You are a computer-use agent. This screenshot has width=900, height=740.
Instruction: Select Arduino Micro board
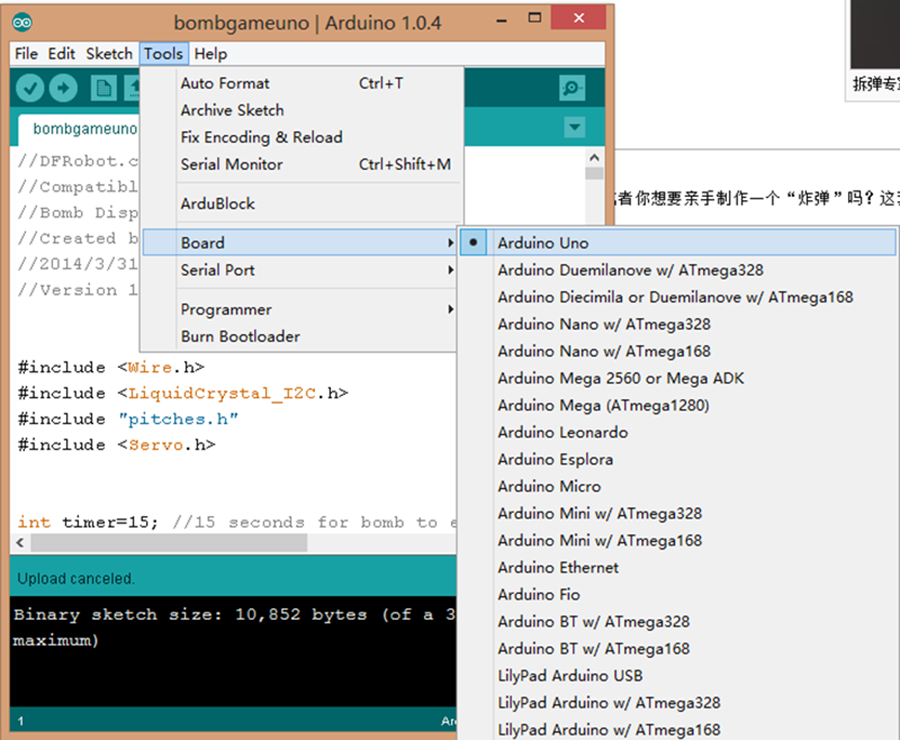click(678, 486)
